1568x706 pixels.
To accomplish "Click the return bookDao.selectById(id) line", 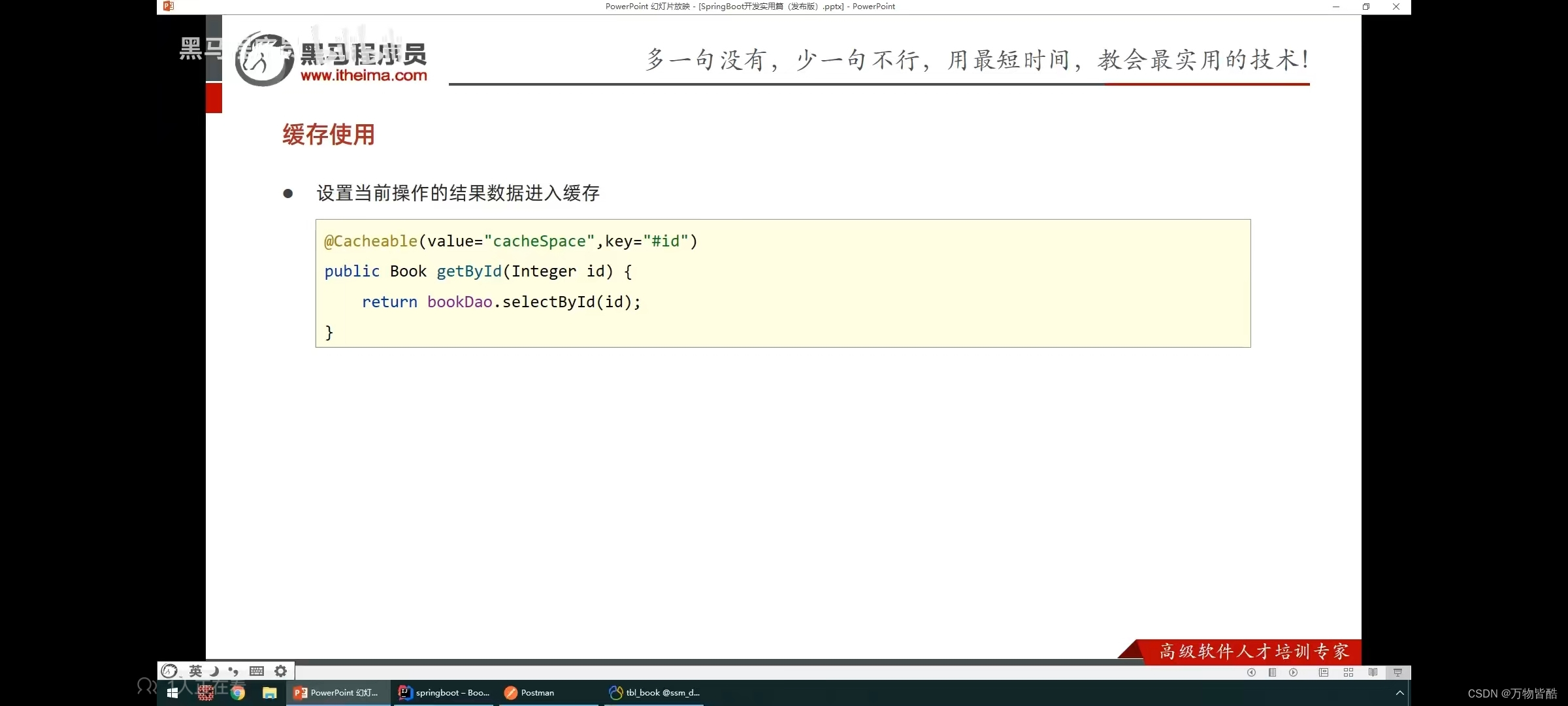I will [x=501, y=302].
